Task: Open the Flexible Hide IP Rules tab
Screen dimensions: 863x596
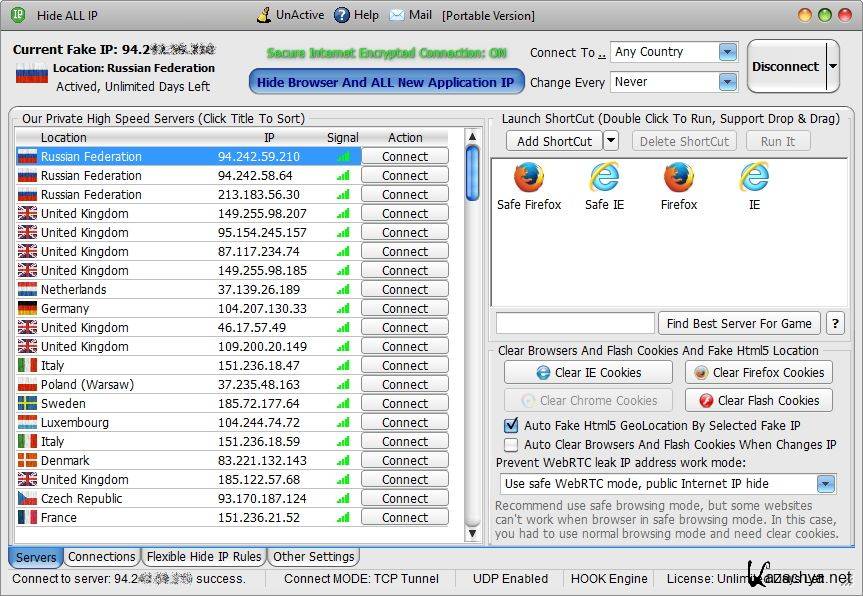Action: click(x=204, y=557)
